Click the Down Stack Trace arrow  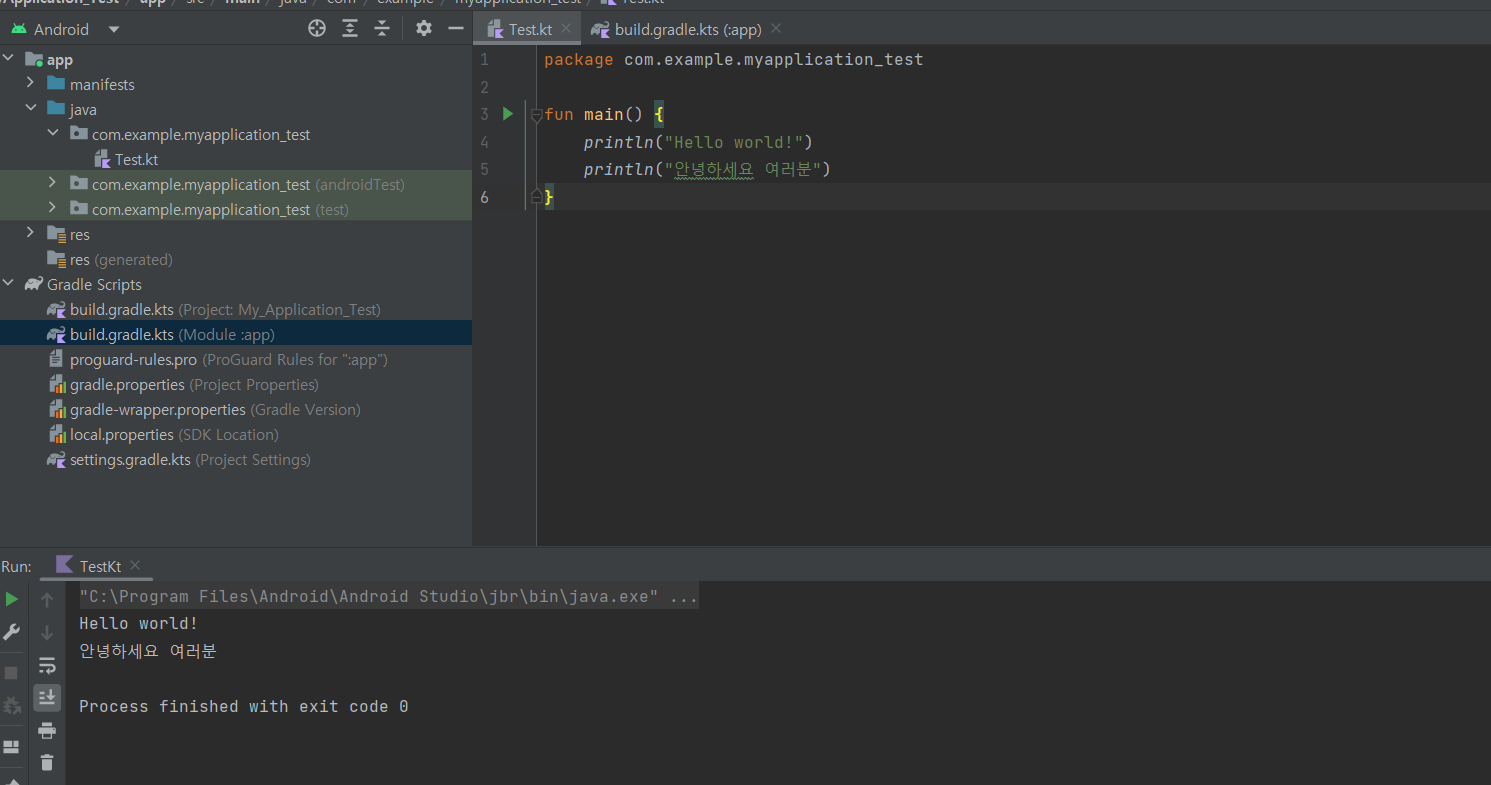(47, 632)
